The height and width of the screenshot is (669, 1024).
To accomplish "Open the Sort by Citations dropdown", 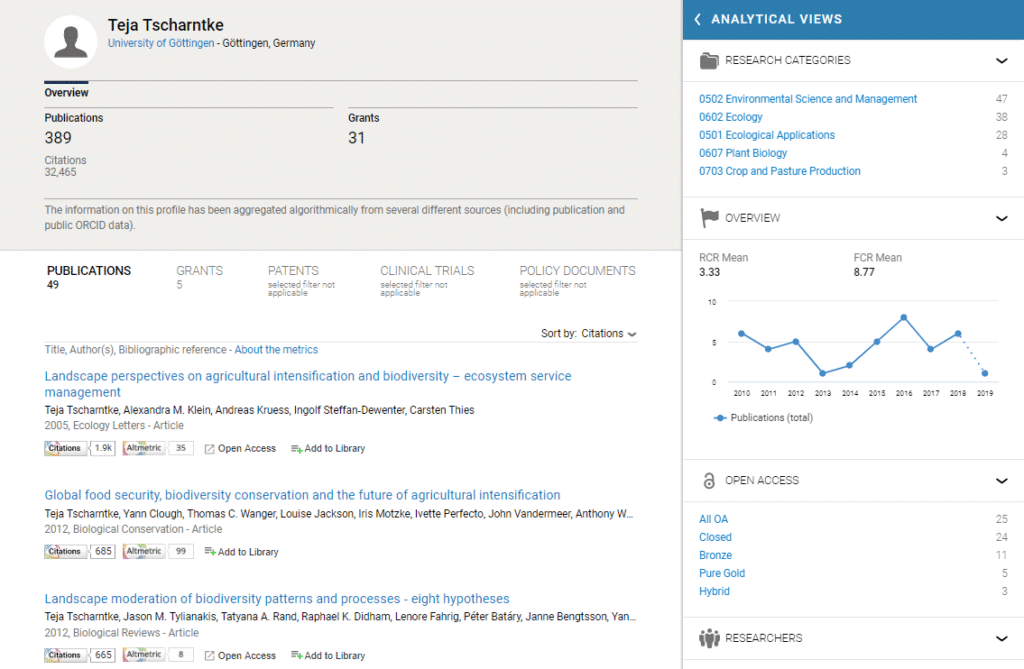I will coord(608,334).
